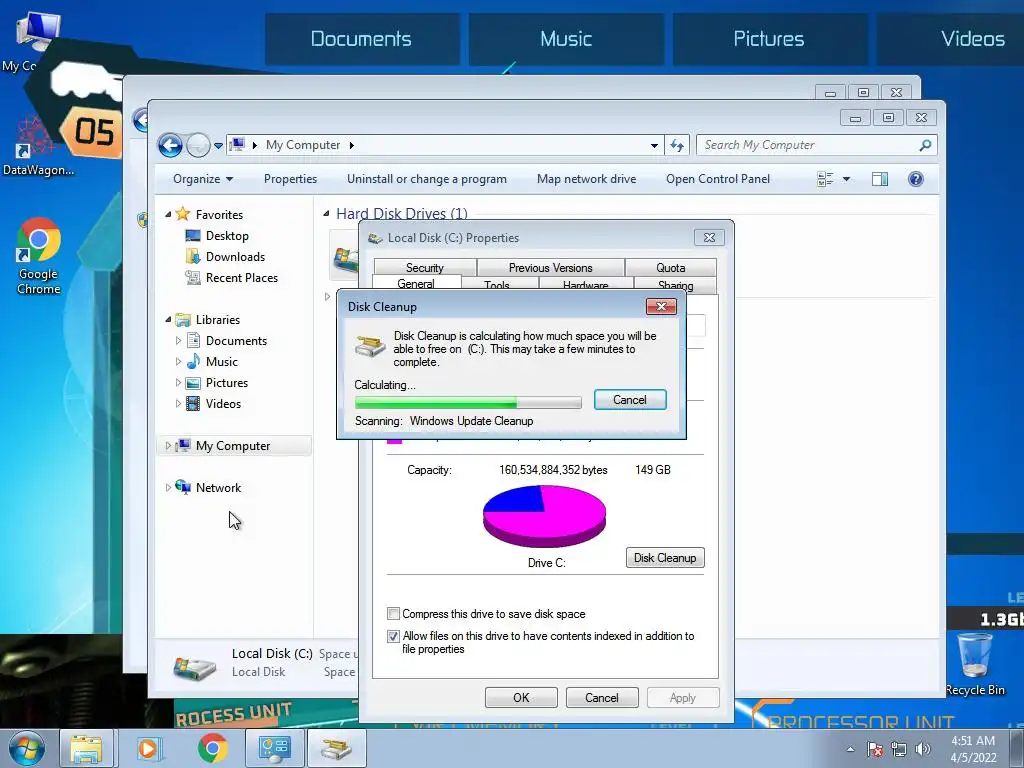Select Downloads in Favorites

pos(235,257)
